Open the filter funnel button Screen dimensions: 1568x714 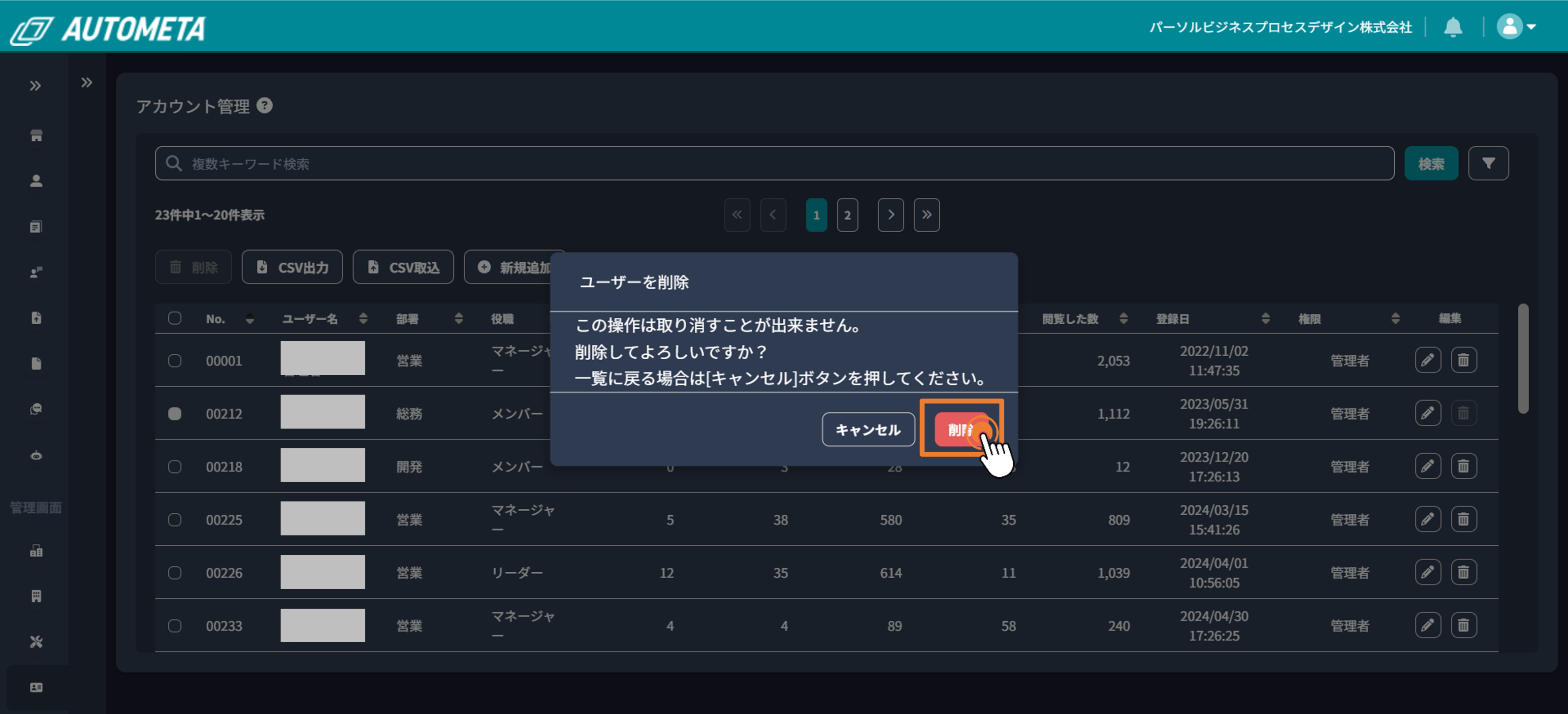pyautogui.click(x=1488, y=163)
